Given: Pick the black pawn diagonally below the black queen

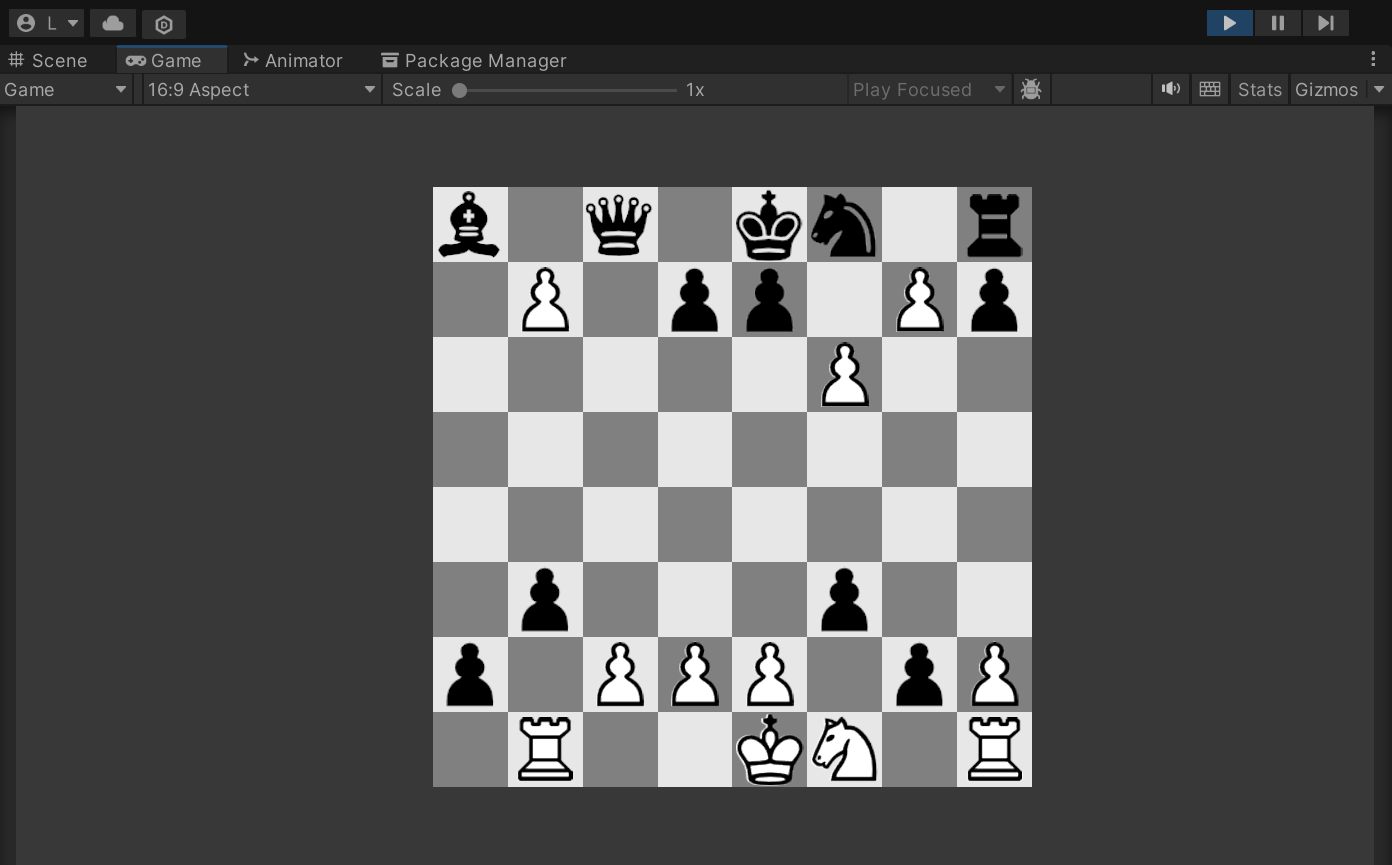Looking at the screenshot, I should click(694, 300).
